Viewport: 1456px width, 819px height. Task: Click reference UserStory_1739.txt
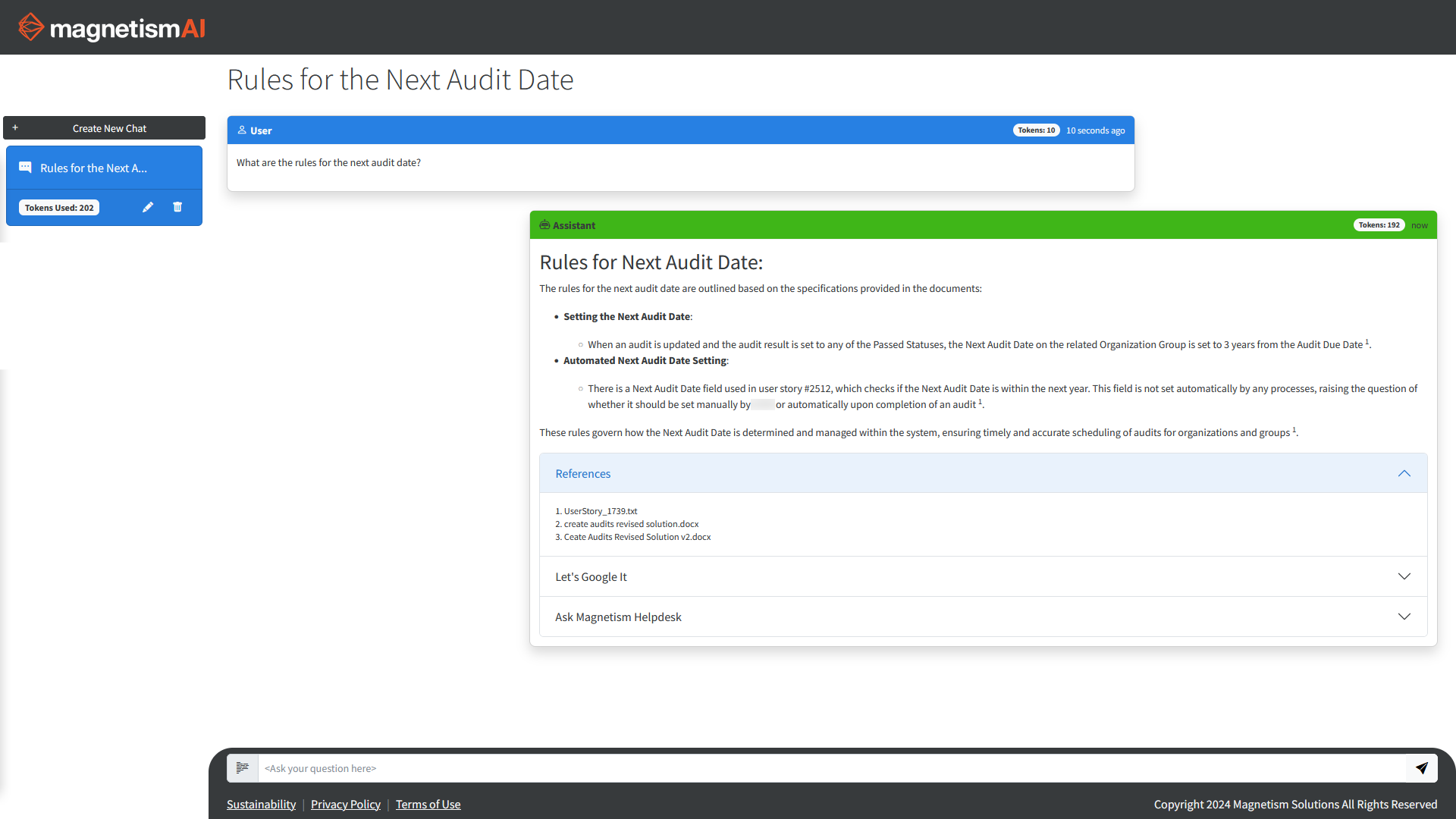point(600,511)
